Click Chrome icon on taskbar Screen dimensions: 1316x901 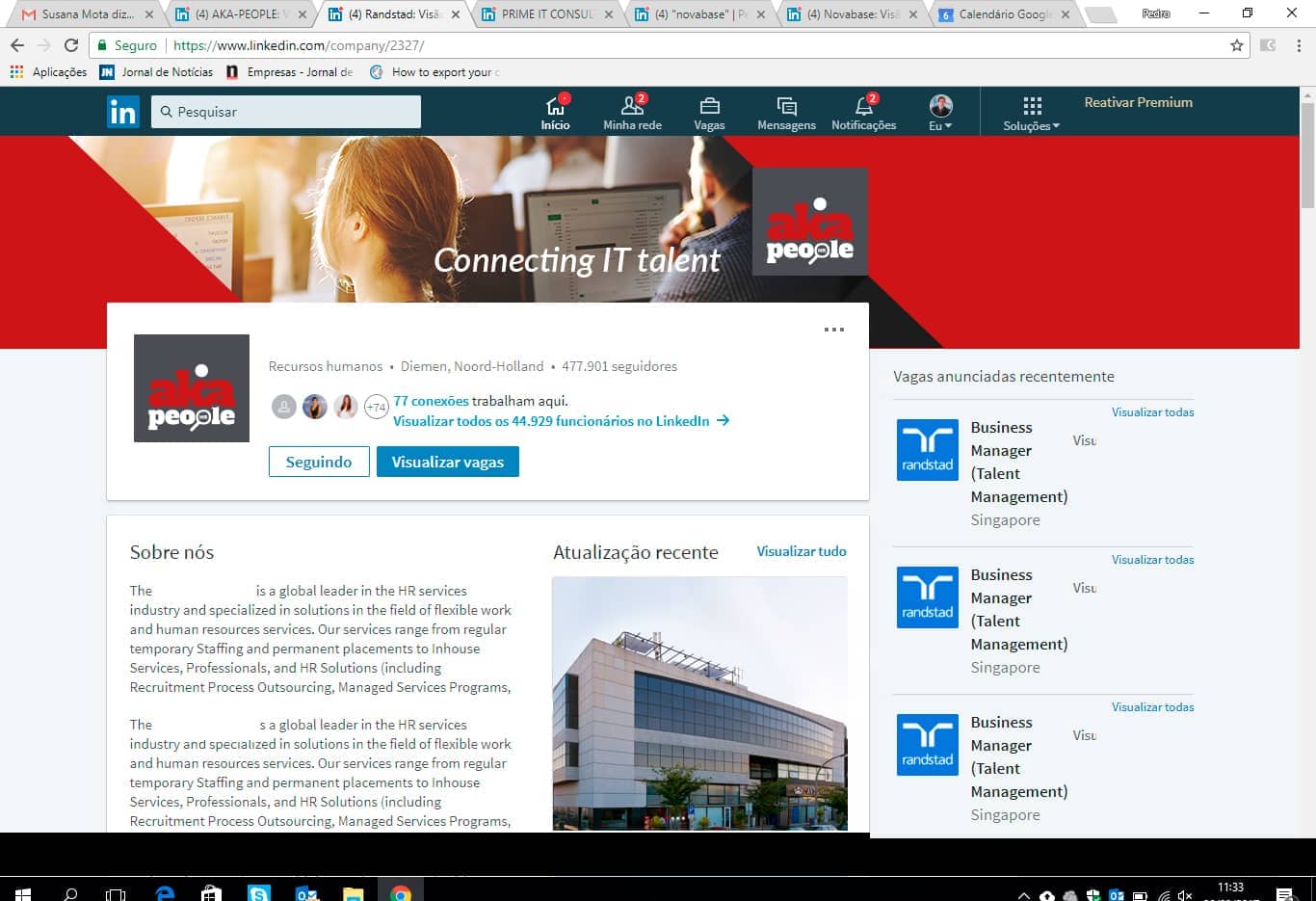tap(401, 893)
